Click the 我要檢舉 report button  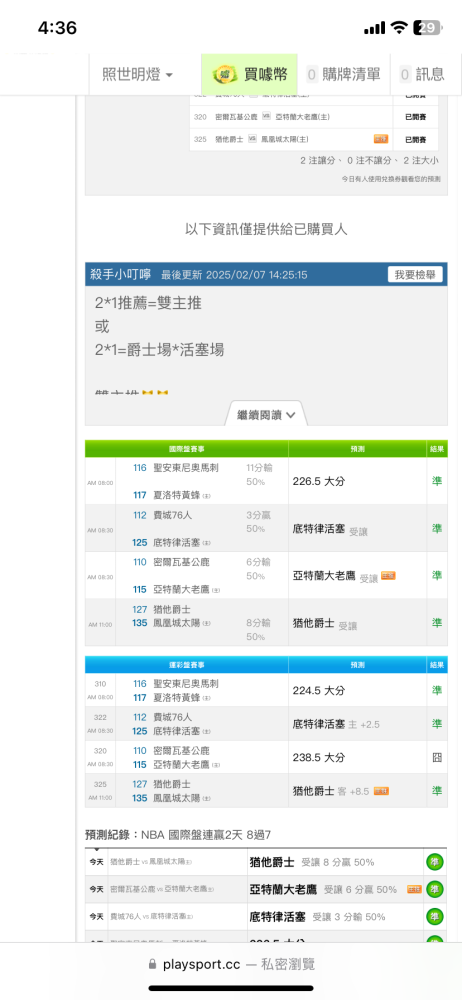(415, 275)
